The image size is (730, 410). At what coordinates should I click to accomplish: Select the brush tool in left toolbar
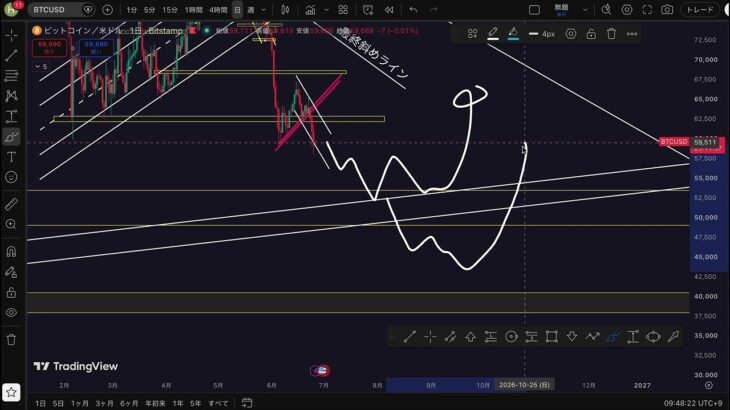(x=11, y=137)
